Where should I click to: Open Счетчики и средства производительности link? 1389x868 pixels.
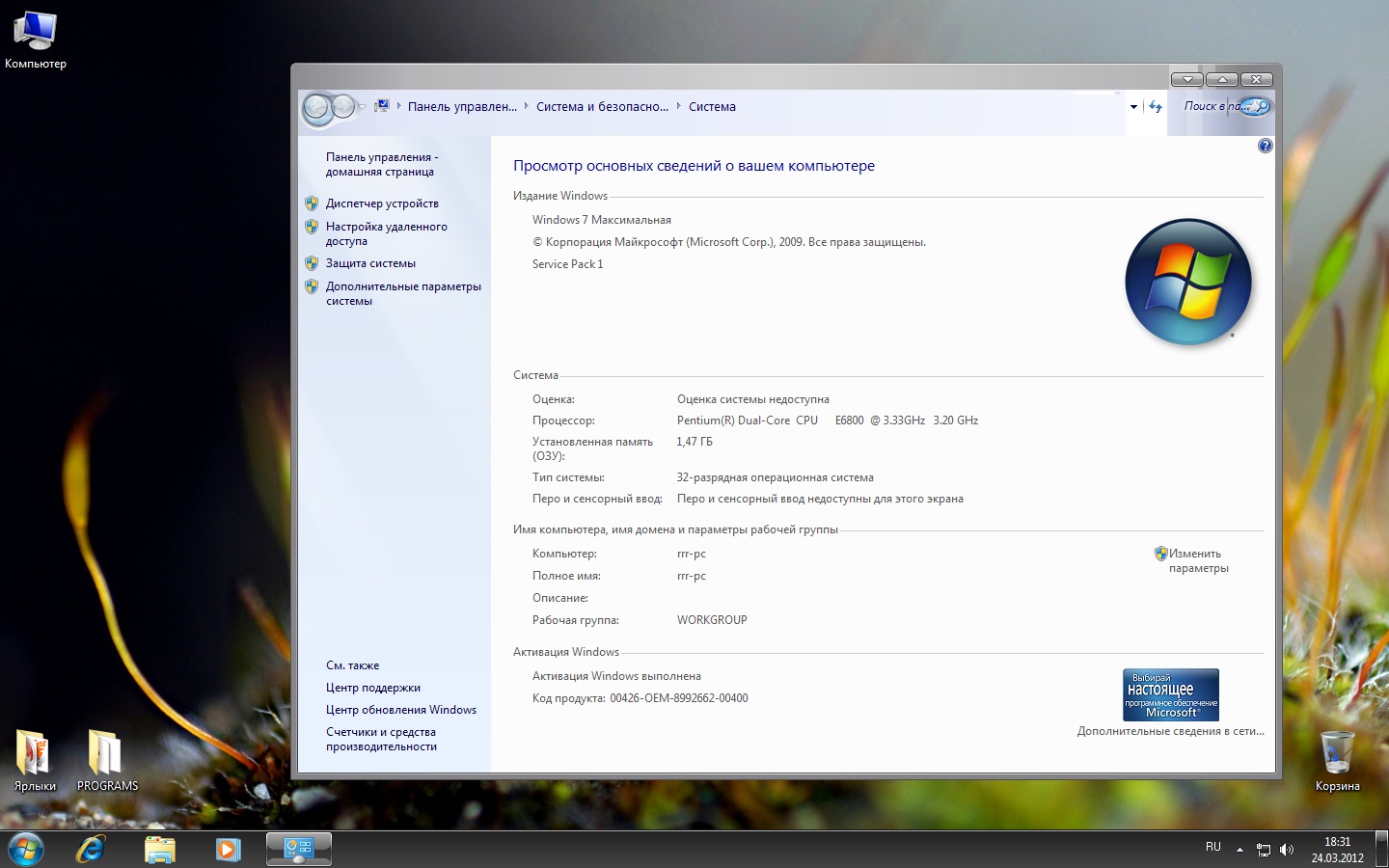pos(381,739)
